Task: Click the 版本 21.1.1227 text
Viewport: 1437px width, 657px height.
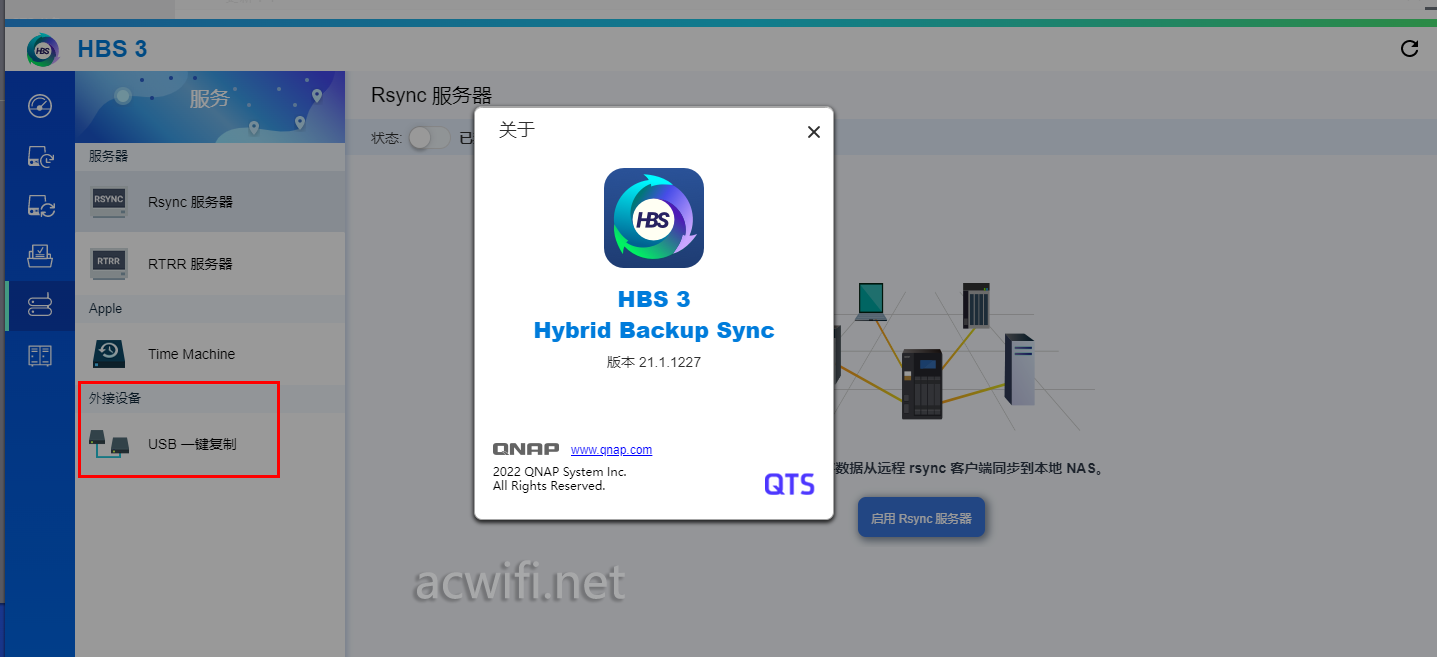Action: [654, 363]
